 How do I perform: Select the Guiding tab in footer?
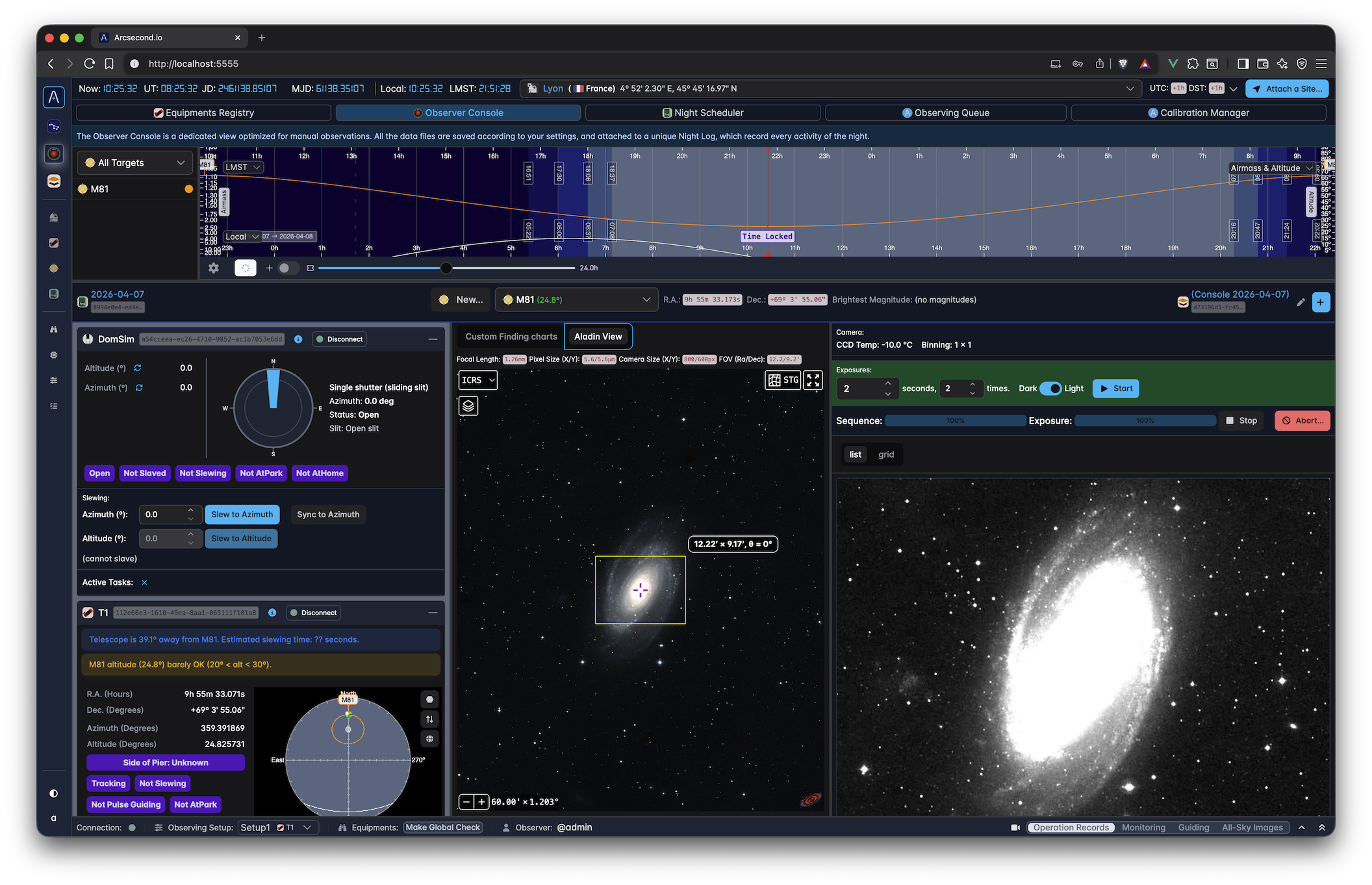[1193, 828]
